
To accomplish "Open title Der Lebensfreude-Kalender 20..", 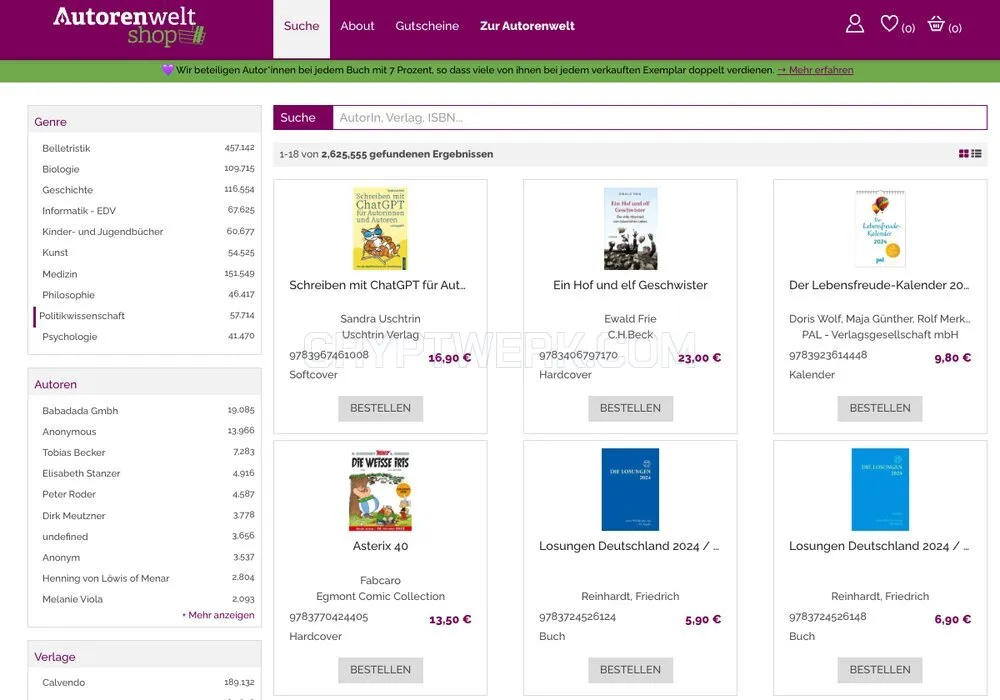I will pyautogui.click(x=879, y=285).
